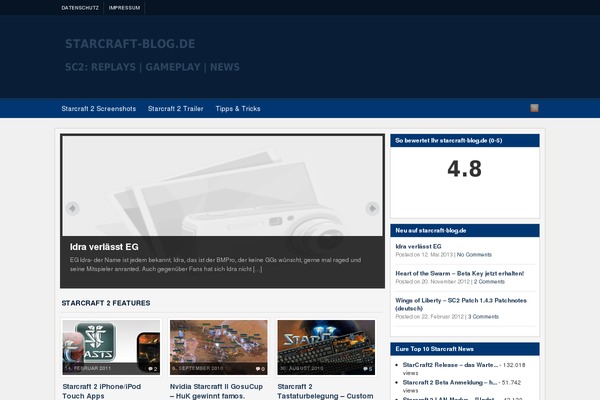Image resolution: width=600 pixels, height=400 pixels.
Task: Click the date 14. Februar 2011
Action: [x=88, y=369]
